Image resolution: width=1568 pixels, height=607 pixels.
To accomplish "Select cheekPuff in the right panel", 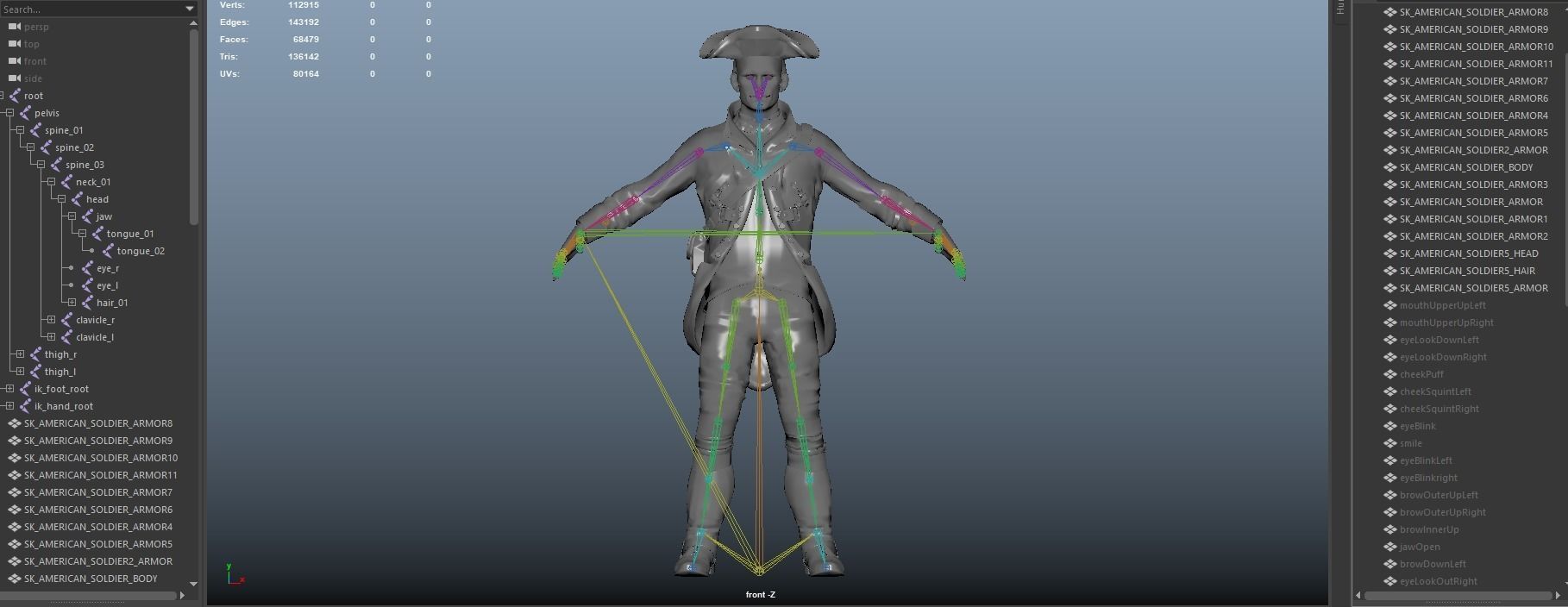I will point(1421,374).
